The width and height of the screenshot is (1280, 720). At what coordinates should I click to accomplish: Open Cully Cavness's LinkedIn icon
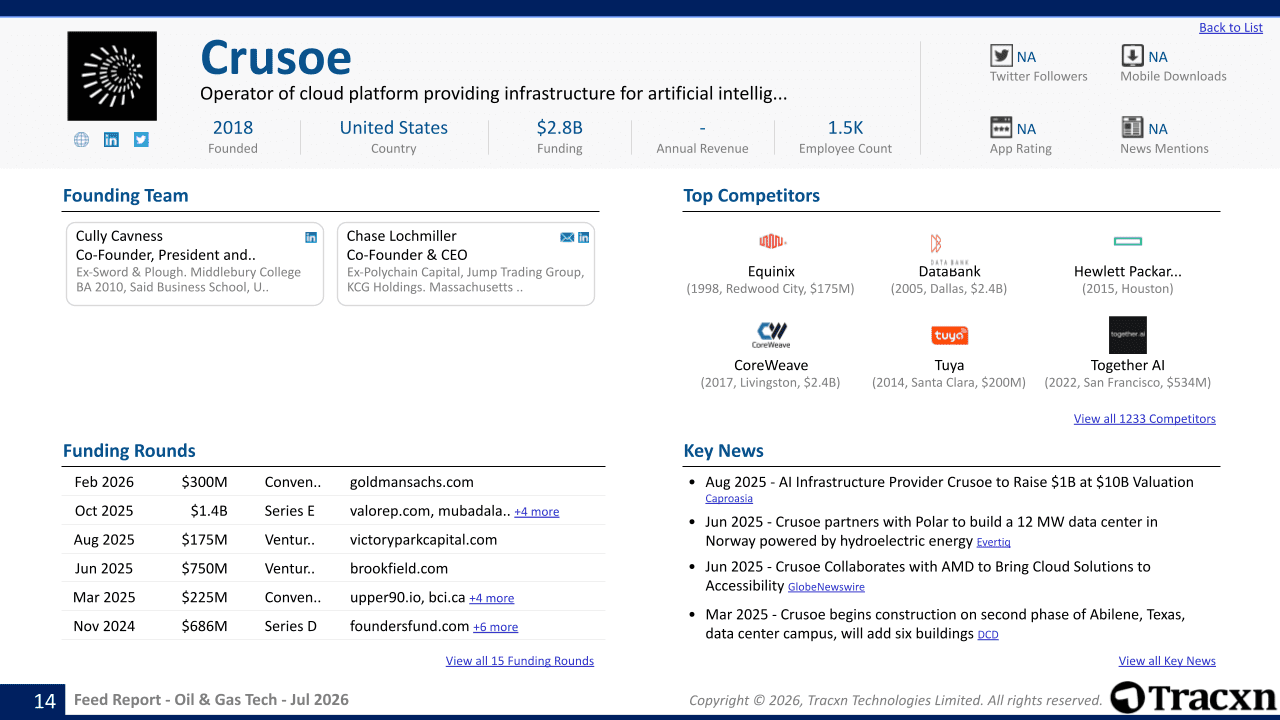click(x=311, y=237)
